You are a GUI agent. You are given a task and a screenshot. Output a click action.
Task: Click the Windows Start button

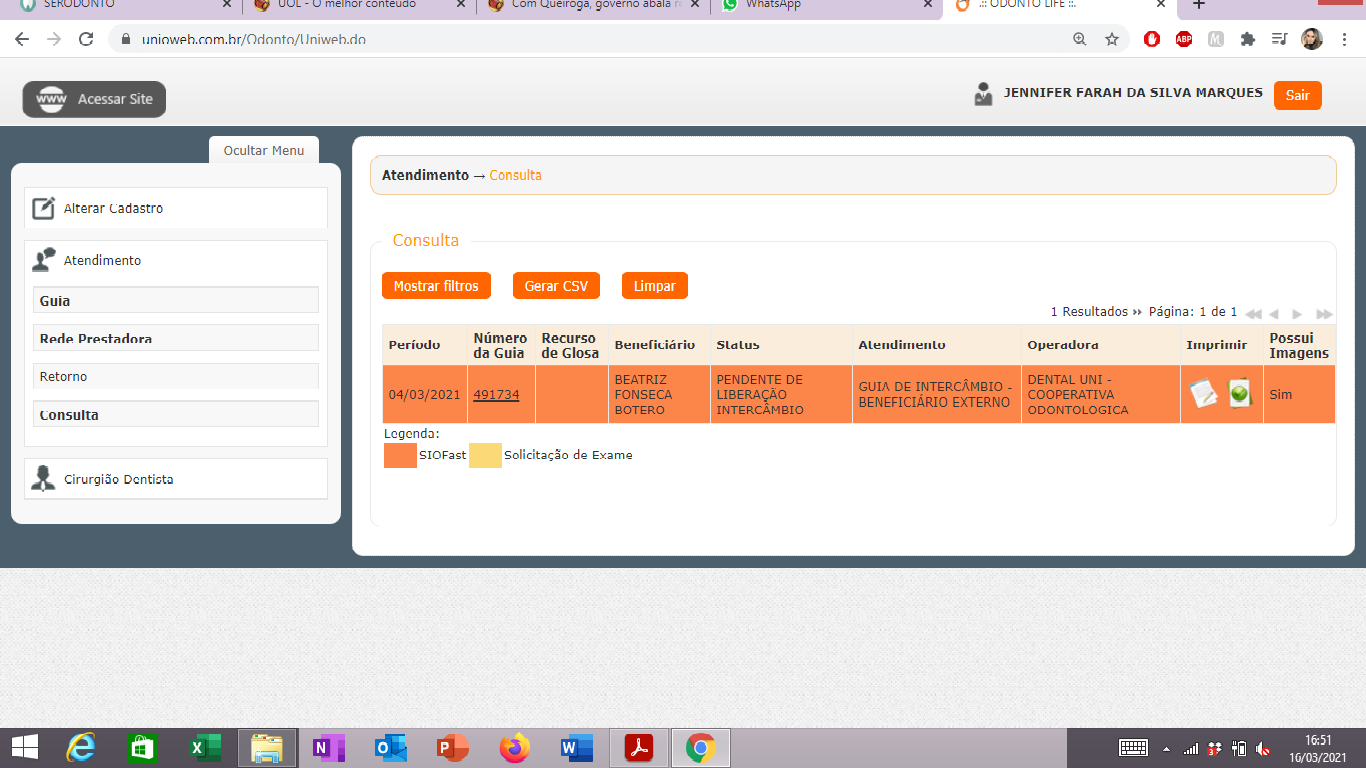(24, 748)
